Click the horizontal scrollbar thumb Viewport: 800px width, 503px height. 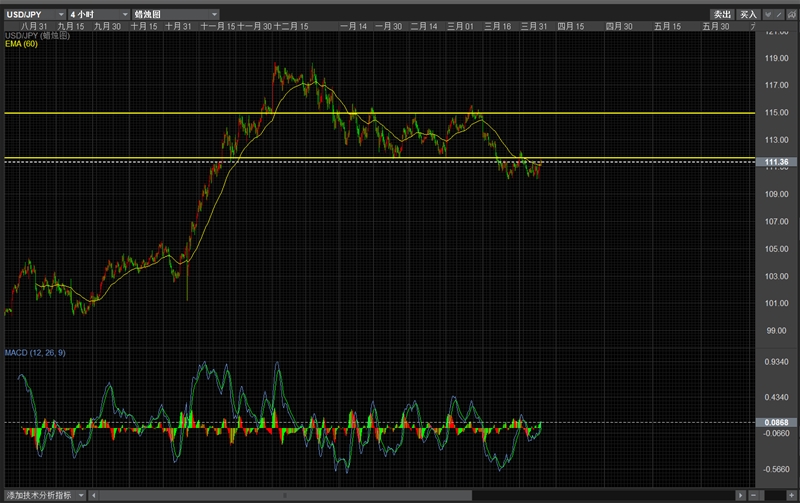pos(286,495)
